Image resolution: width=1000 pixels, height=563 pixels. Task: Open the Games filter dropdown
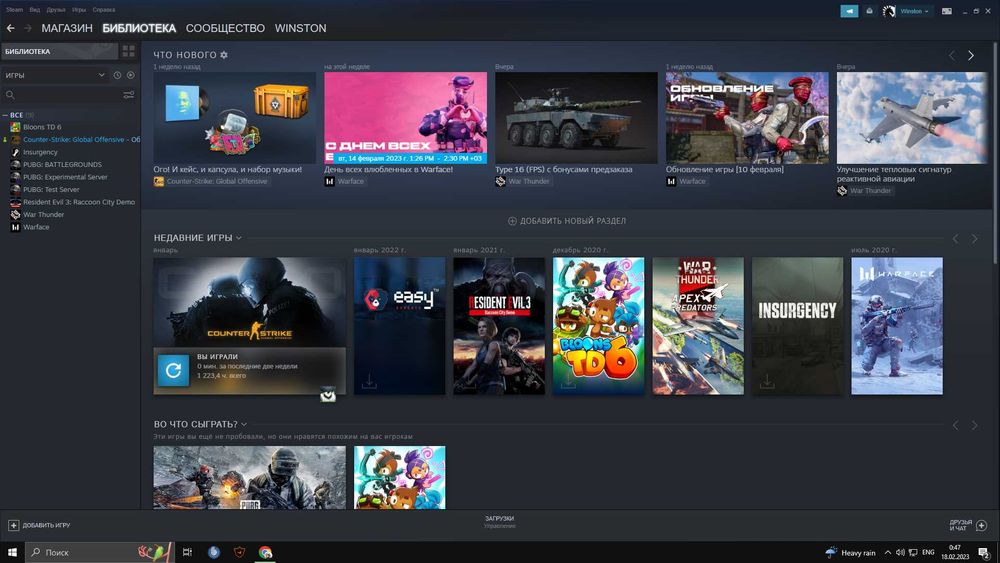coord(55,75)
